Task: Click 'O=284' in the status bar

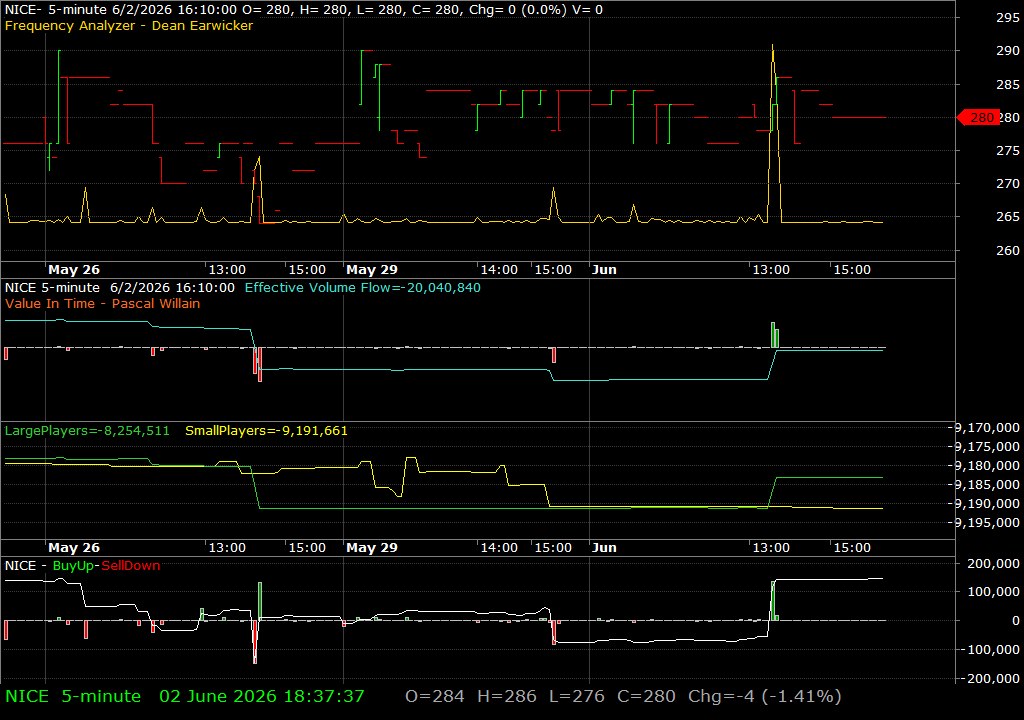Action: tap(435, 696)
